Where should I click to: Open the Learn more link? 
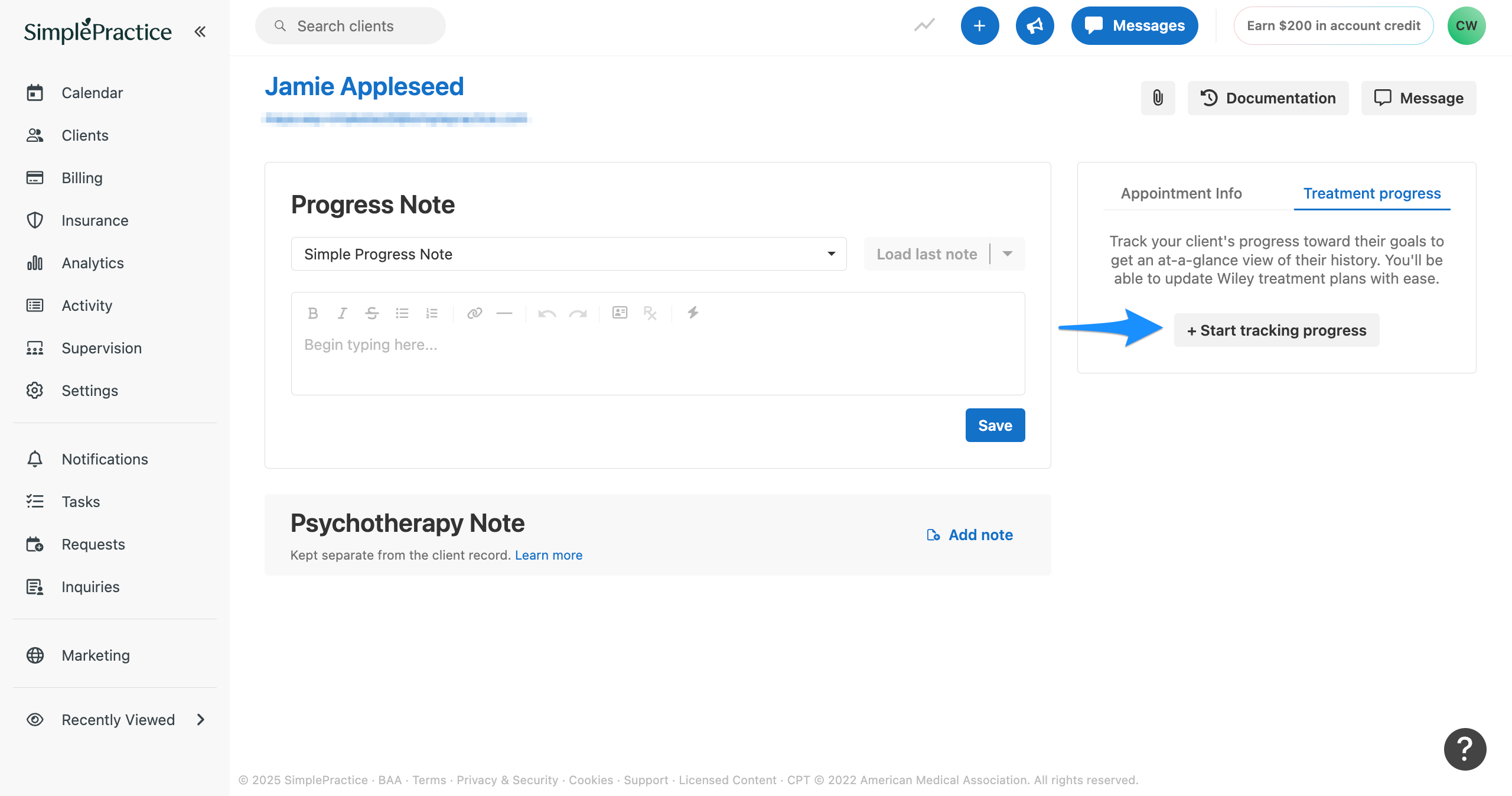(549, 555)
